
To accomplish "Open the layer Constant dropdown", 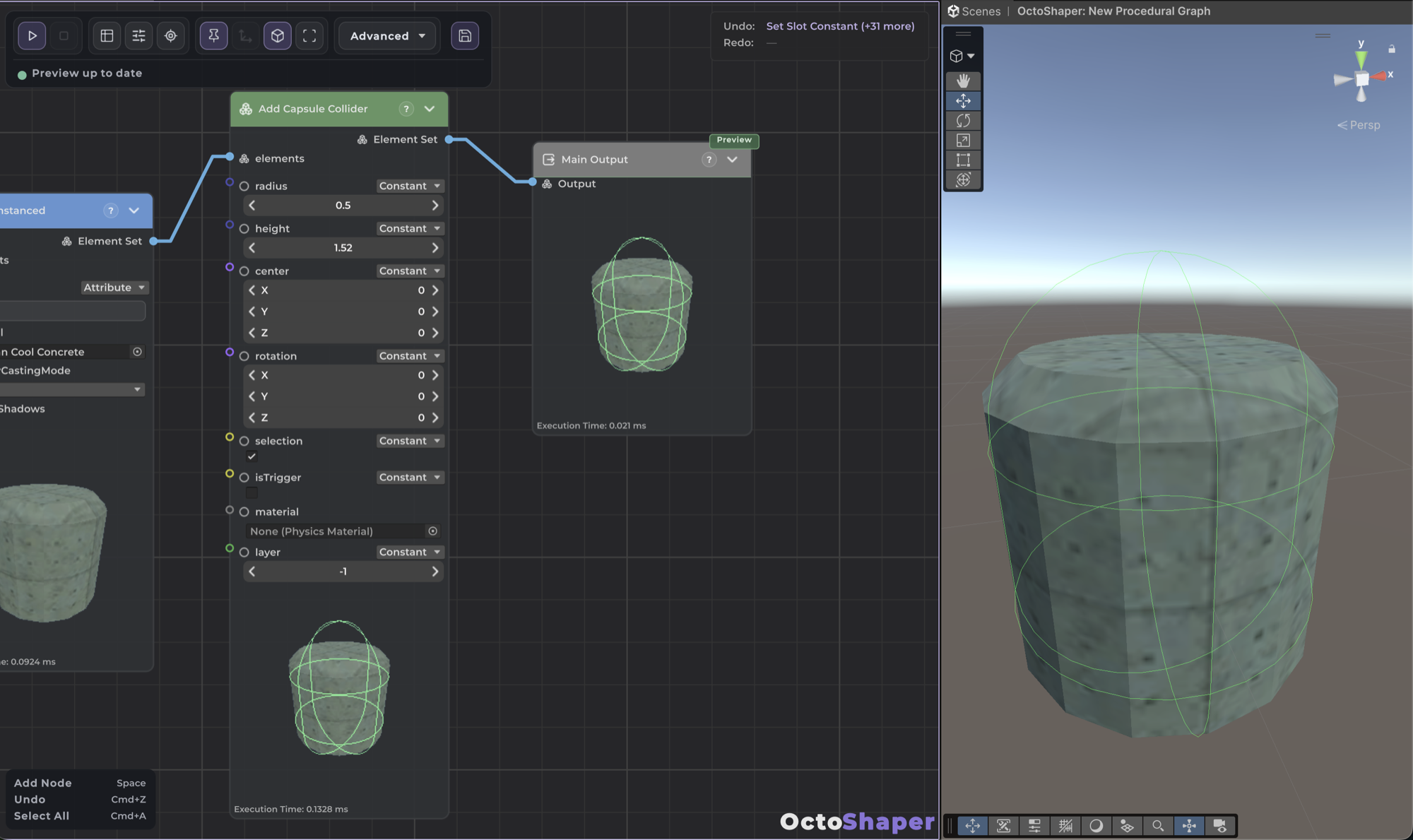I will 410,552.
